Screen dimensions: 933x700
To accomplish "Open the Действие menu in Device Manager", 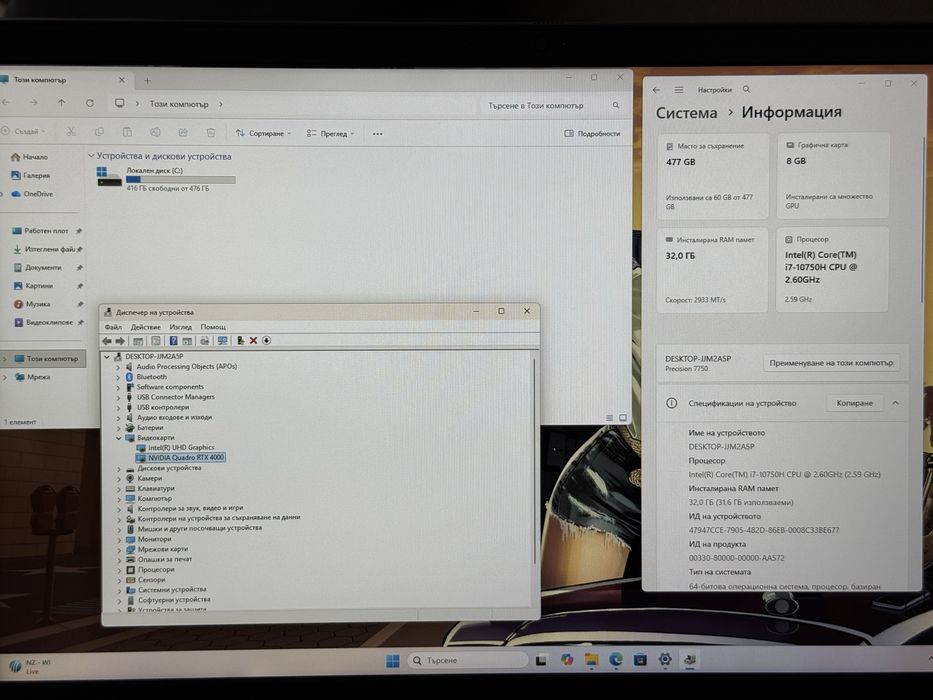I will [146, 327].
